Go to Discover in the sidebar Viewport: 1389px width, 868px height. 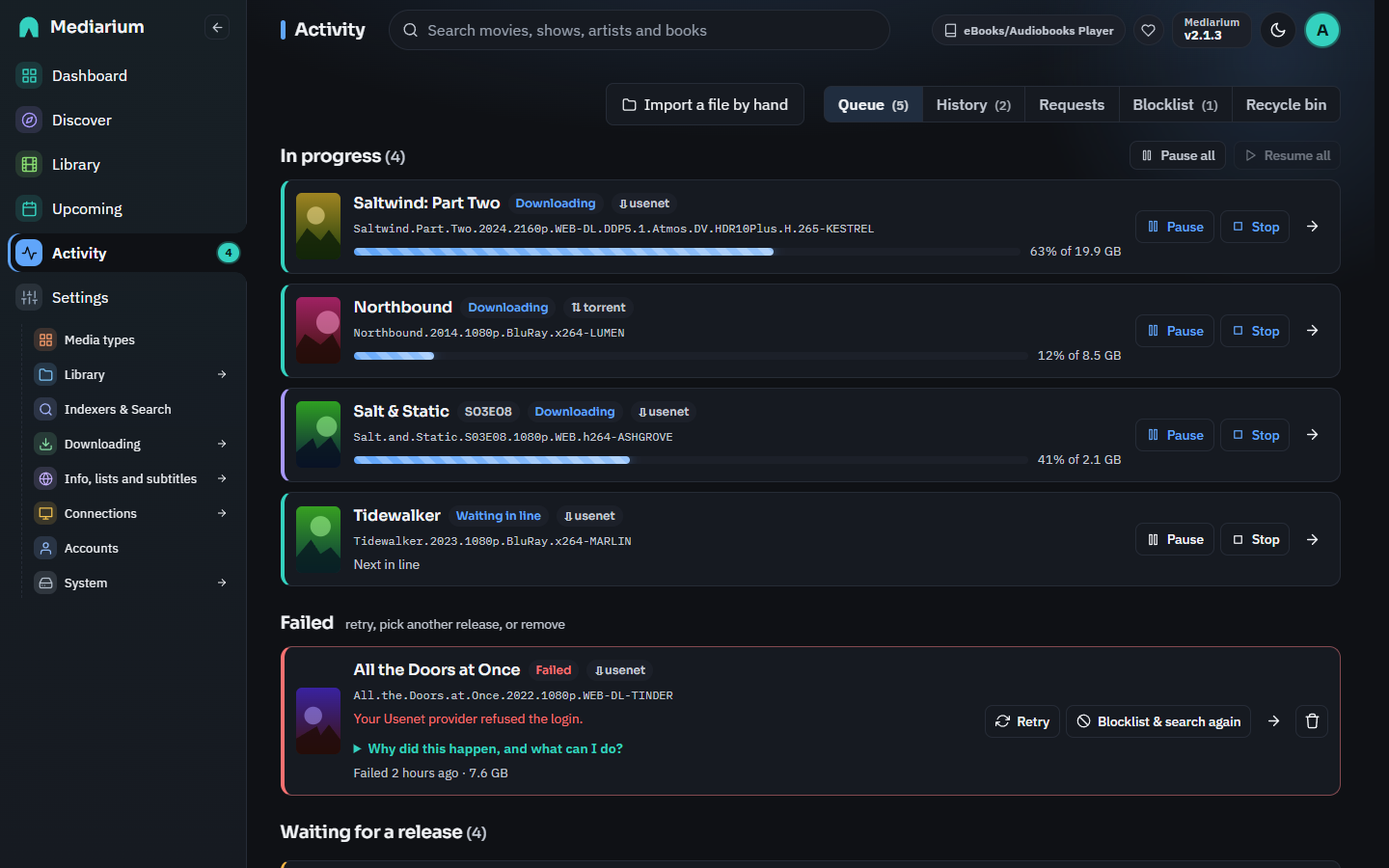[123, 120]
